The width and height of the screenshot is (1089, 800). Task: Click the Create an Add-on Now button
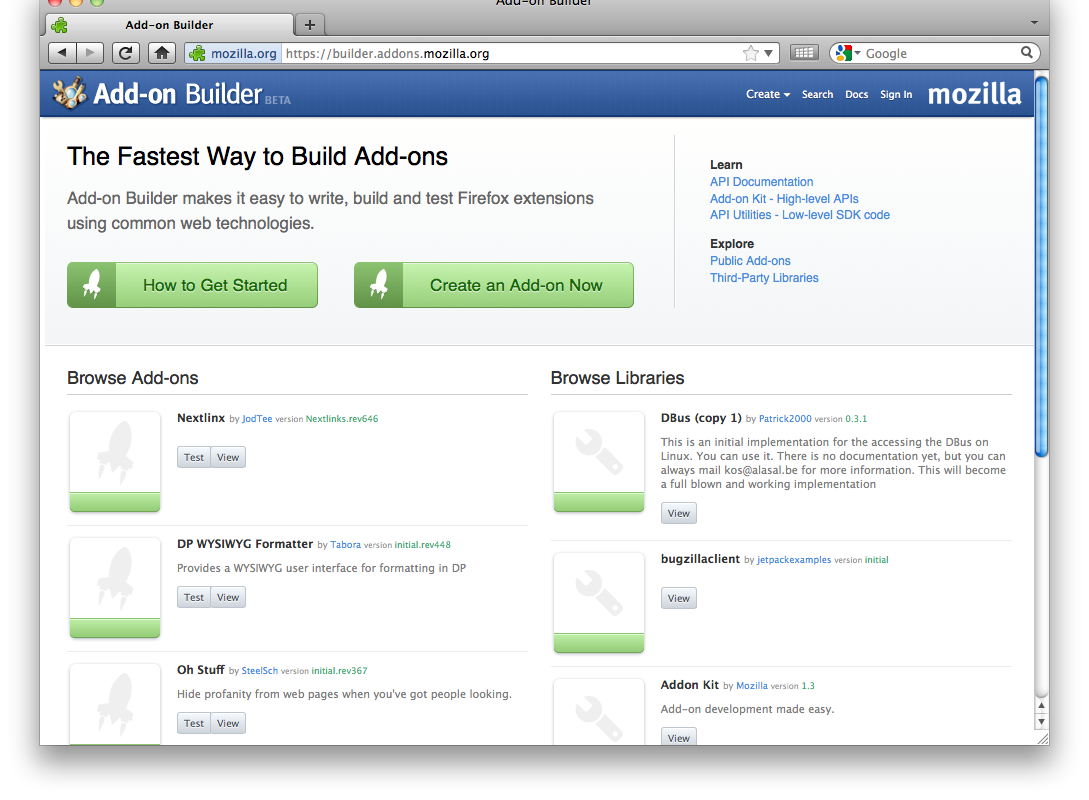[494, 285]
